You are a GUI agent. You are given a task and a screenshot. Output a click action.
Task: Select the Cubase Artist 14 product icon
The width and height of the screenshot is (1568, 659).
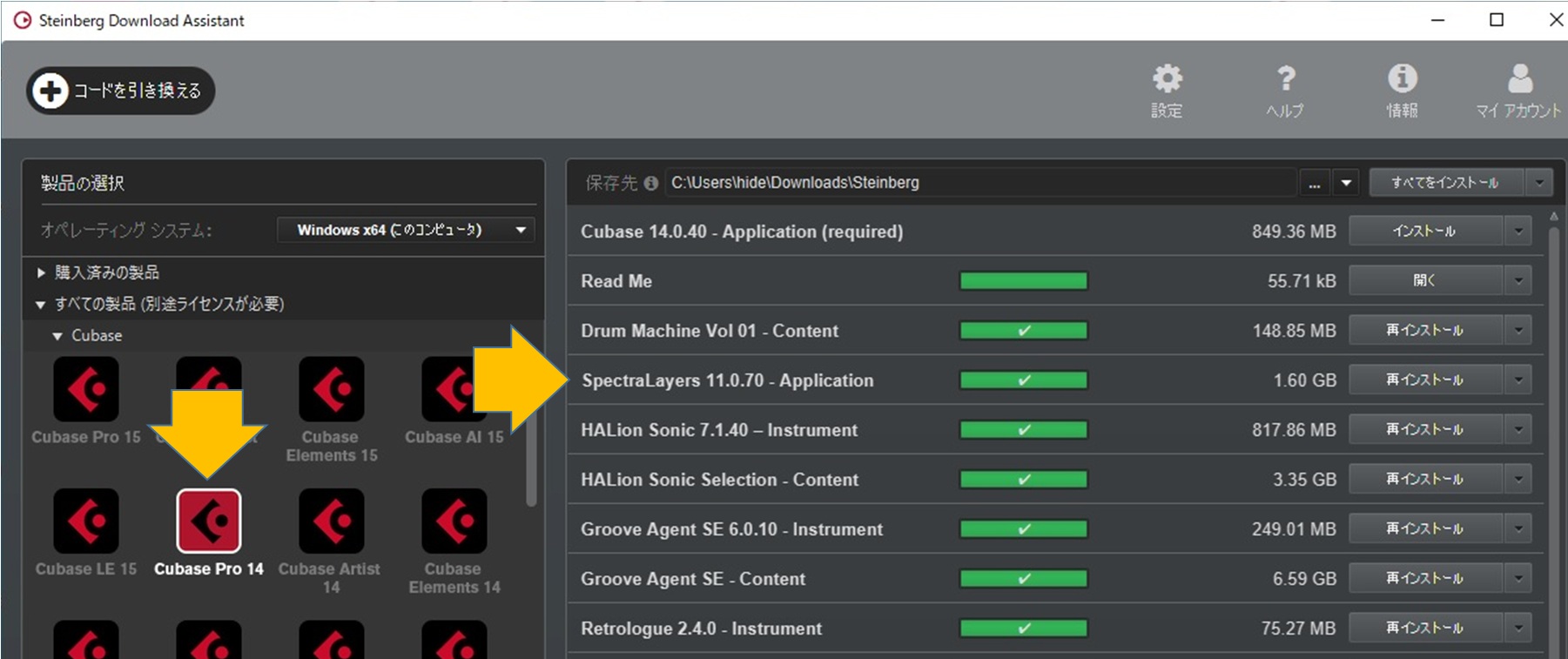pos(331,521)
